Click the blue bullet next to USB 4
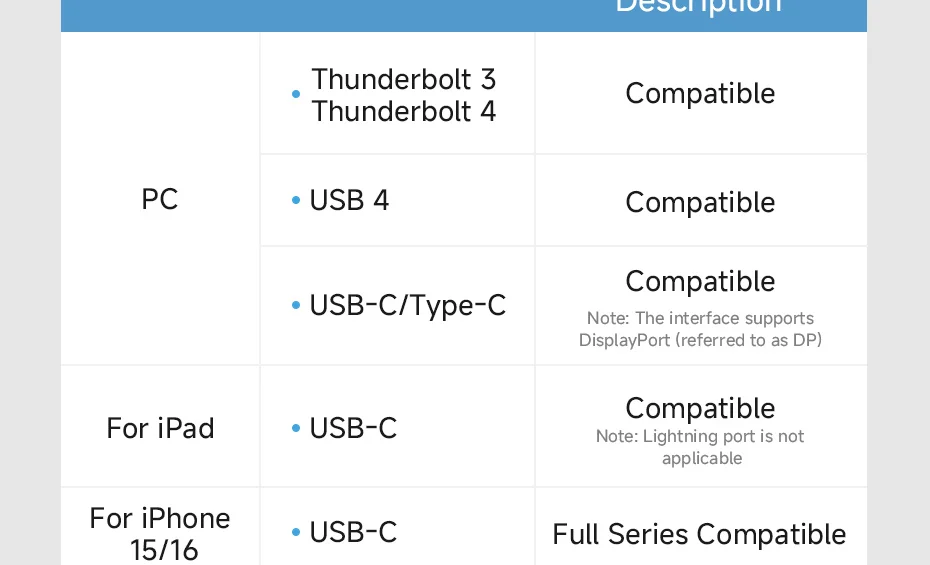This screenshot has width=930, height=565. point(296,201)
